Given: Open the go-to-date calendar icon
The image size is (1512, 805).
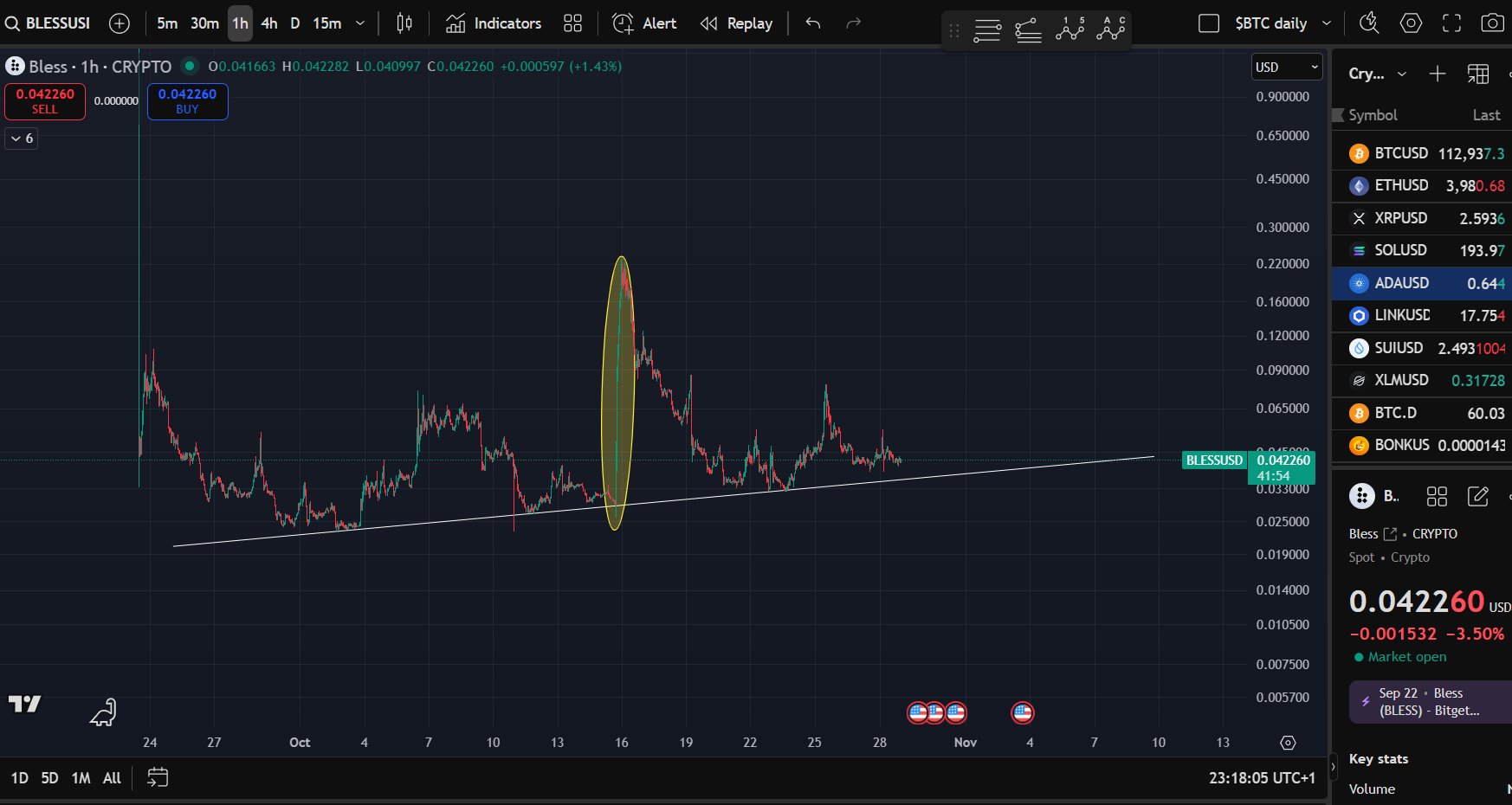Looking at the screenshot, I should point(158,778).
